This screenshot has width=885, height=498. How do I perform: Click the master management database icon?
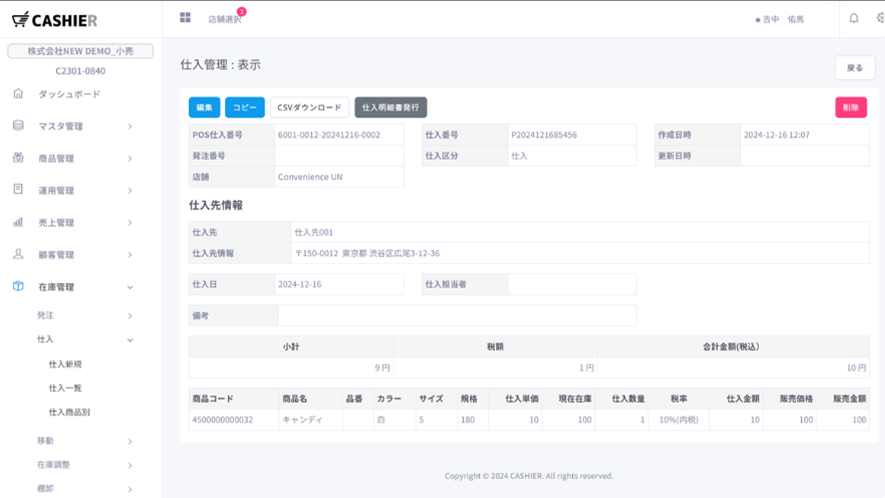18,126
